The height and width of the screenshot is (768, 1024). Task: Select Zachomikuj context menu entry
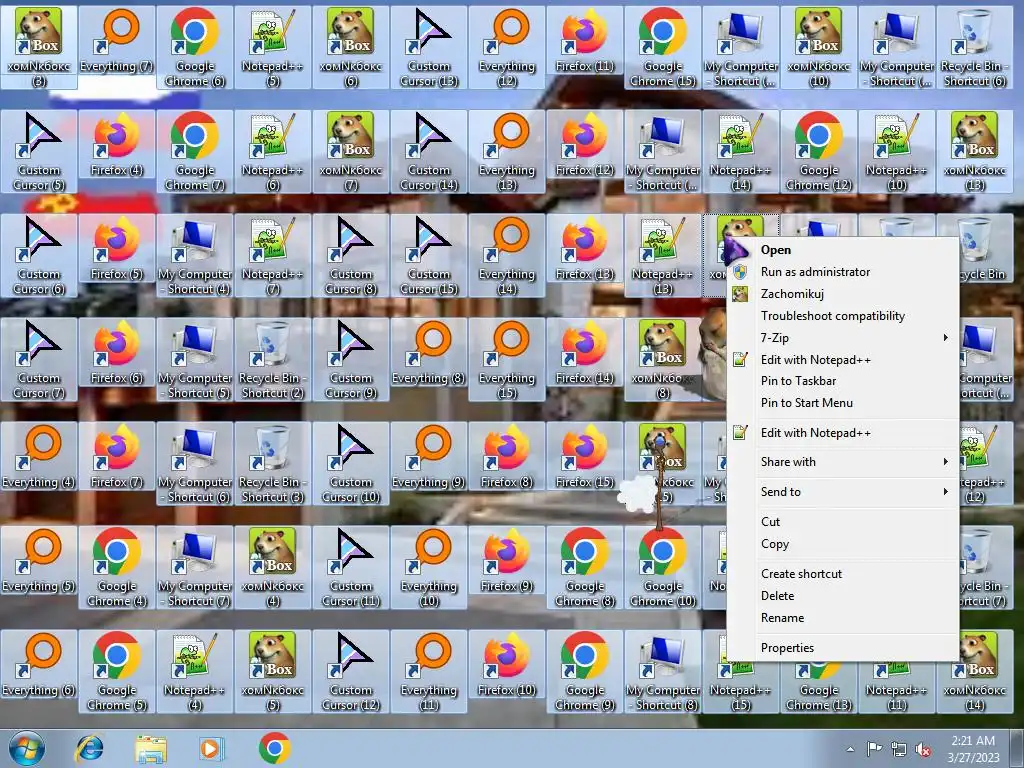pyautogui.click(x=842, y=294)
